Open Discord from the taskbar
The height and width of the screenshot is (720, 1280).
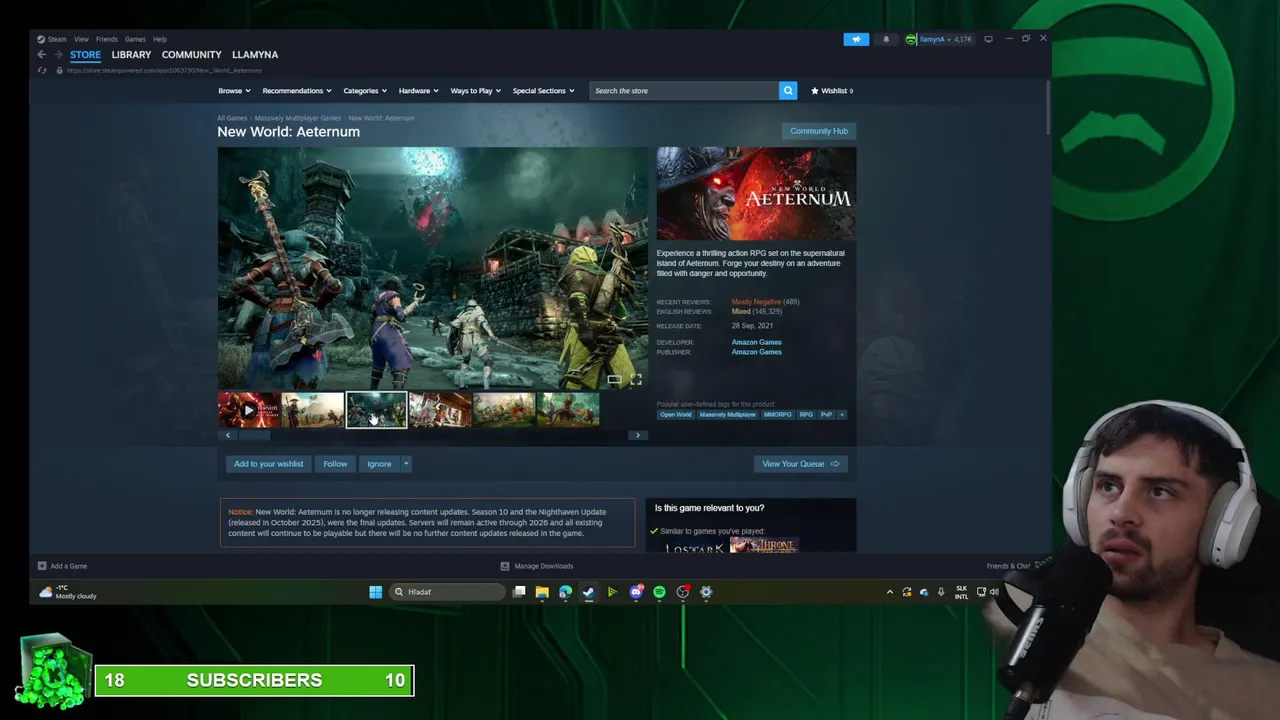(x=636, y=592)
